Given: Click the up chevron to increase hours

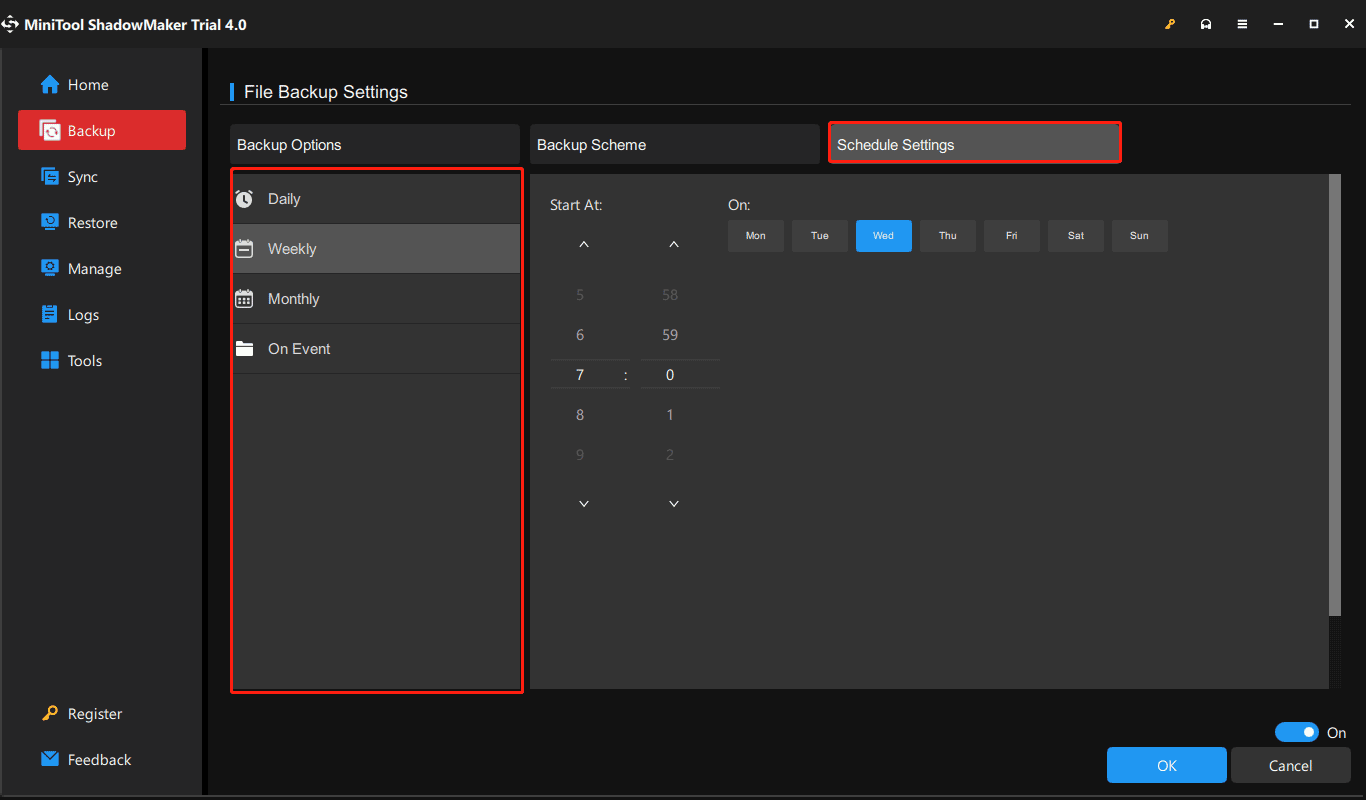Looking at the screenshot, I should (583, 243).
